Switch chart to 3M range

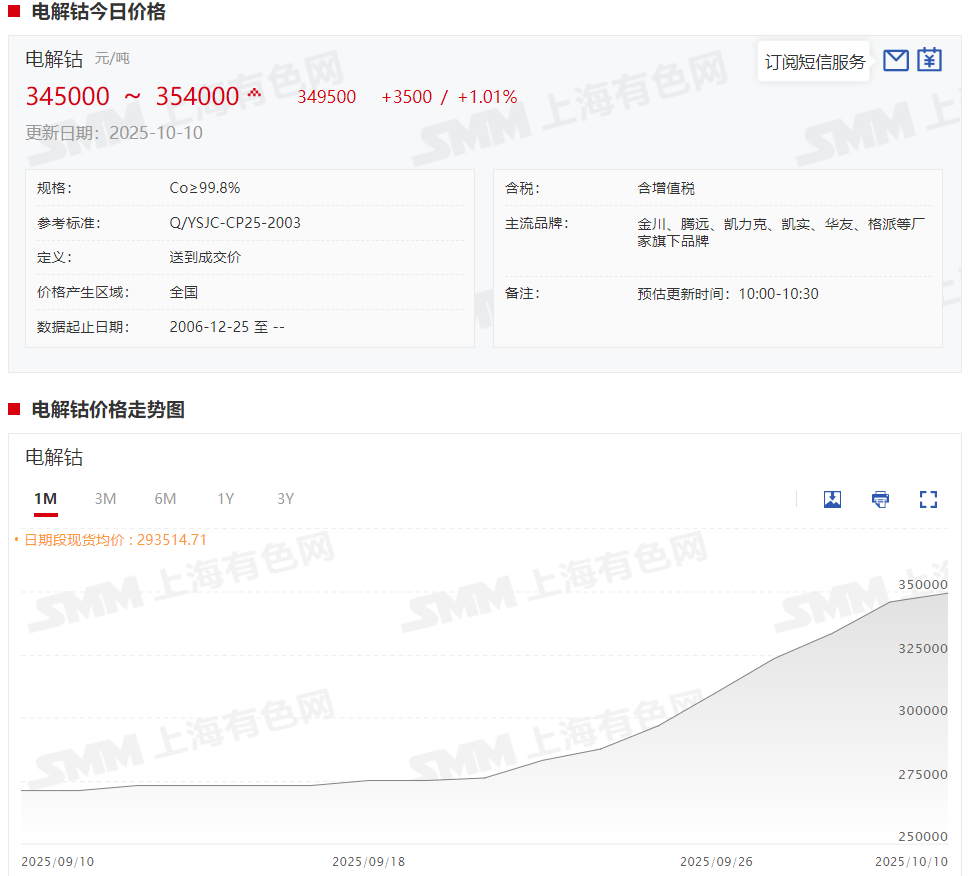(x=105, y=499)
